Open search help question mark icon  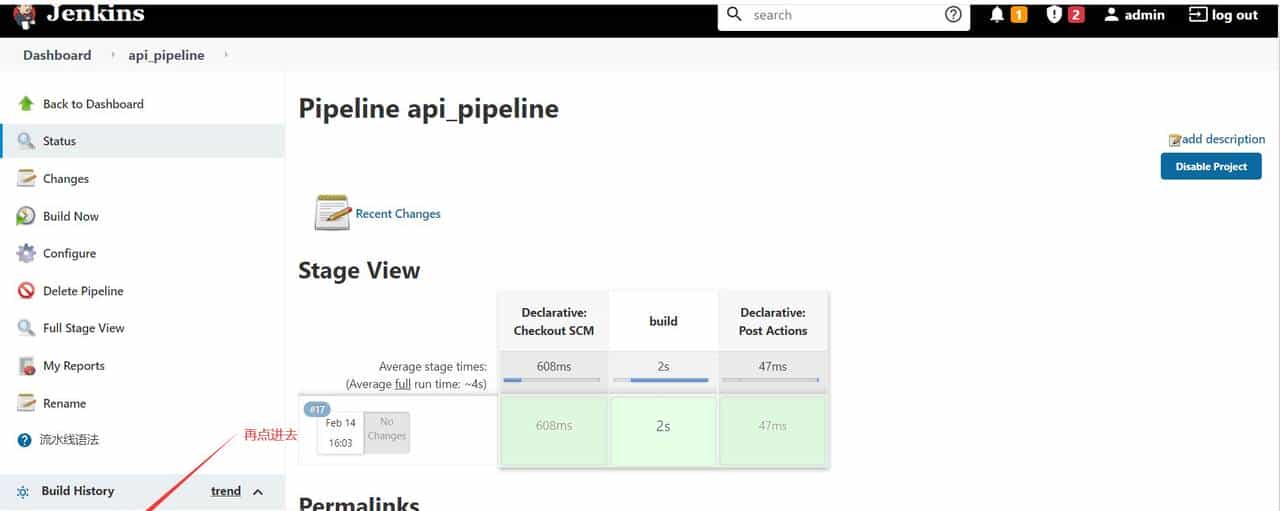pos(953,15)
